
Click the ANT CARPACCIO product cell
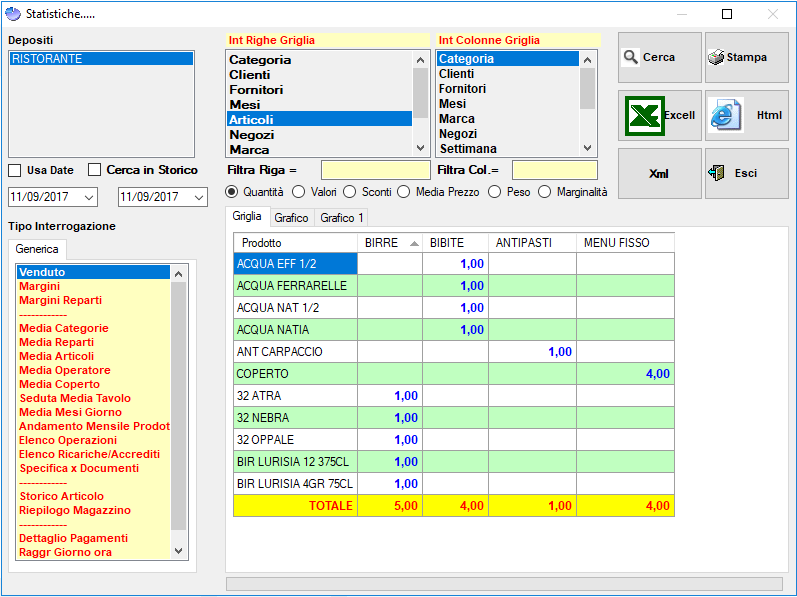(296, 352)
